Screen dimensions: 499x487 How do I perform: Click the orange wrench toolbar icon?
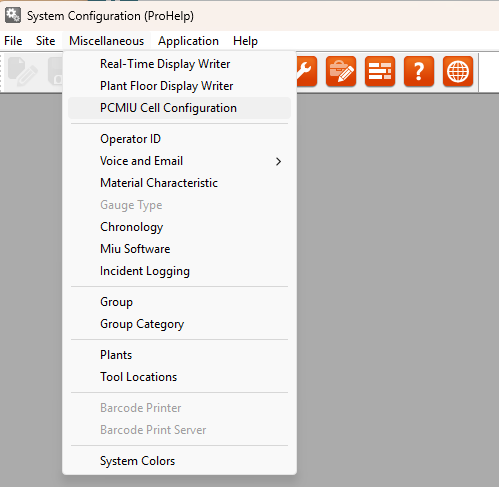307,71
